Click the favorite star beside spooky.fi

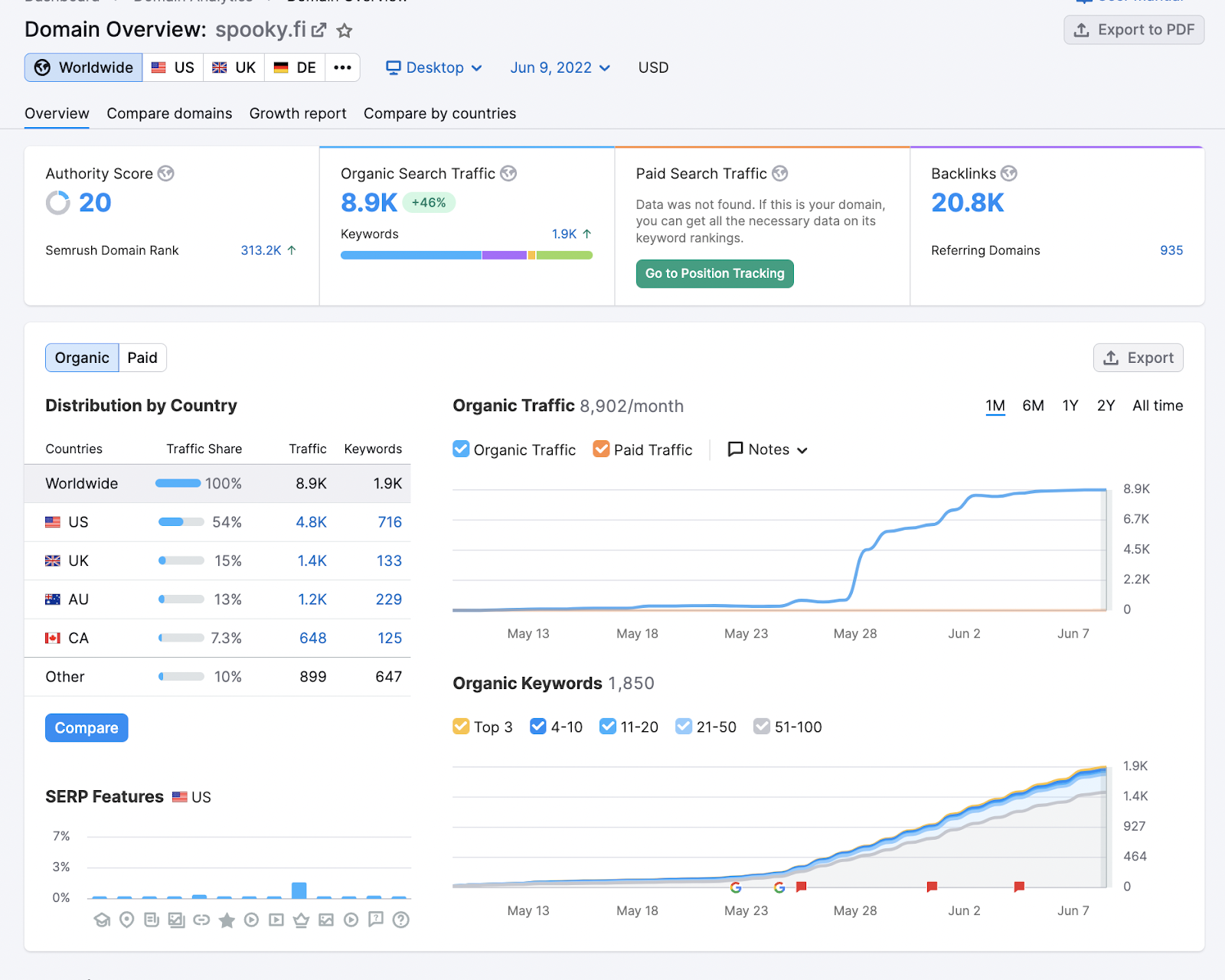pos(345,31)
